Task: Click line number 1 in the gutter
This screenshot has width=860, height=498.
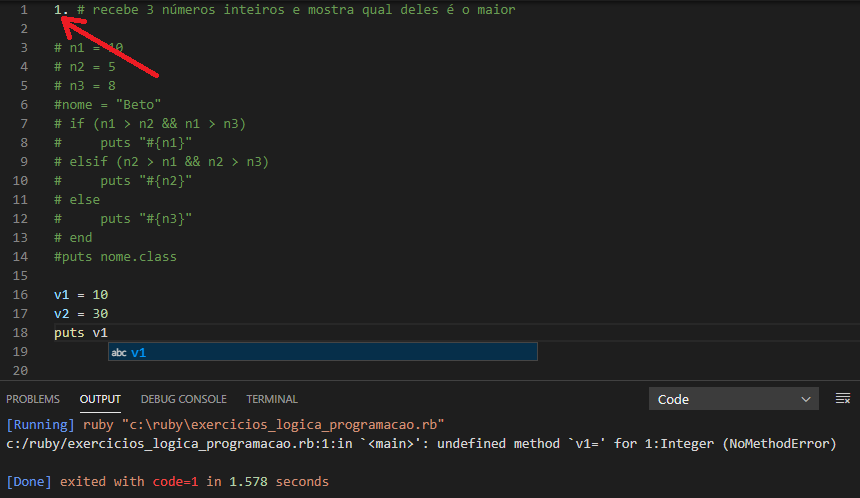Action: pos(22,9)
